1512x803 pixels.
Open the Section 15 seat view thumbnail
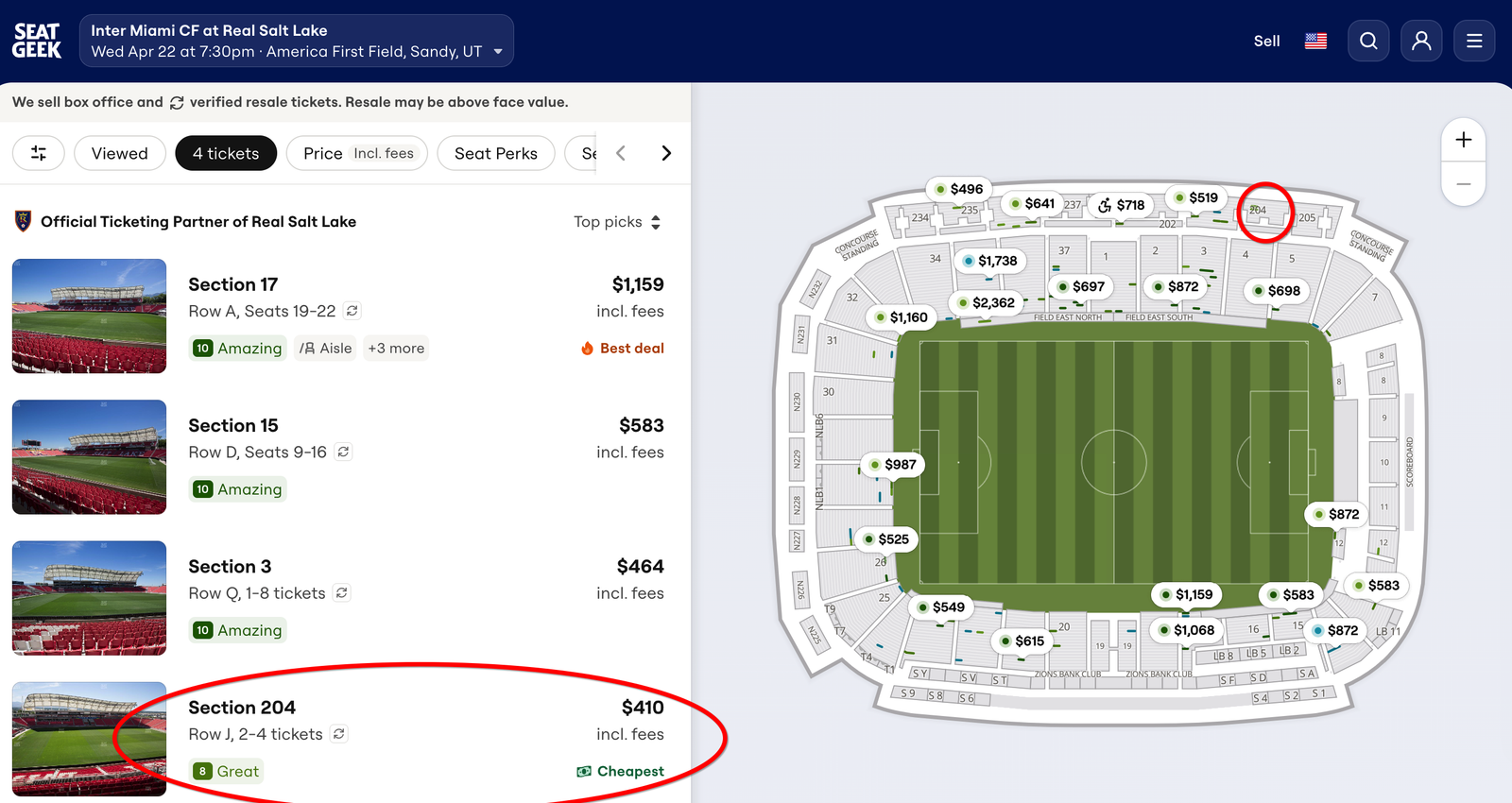point(89,457)
